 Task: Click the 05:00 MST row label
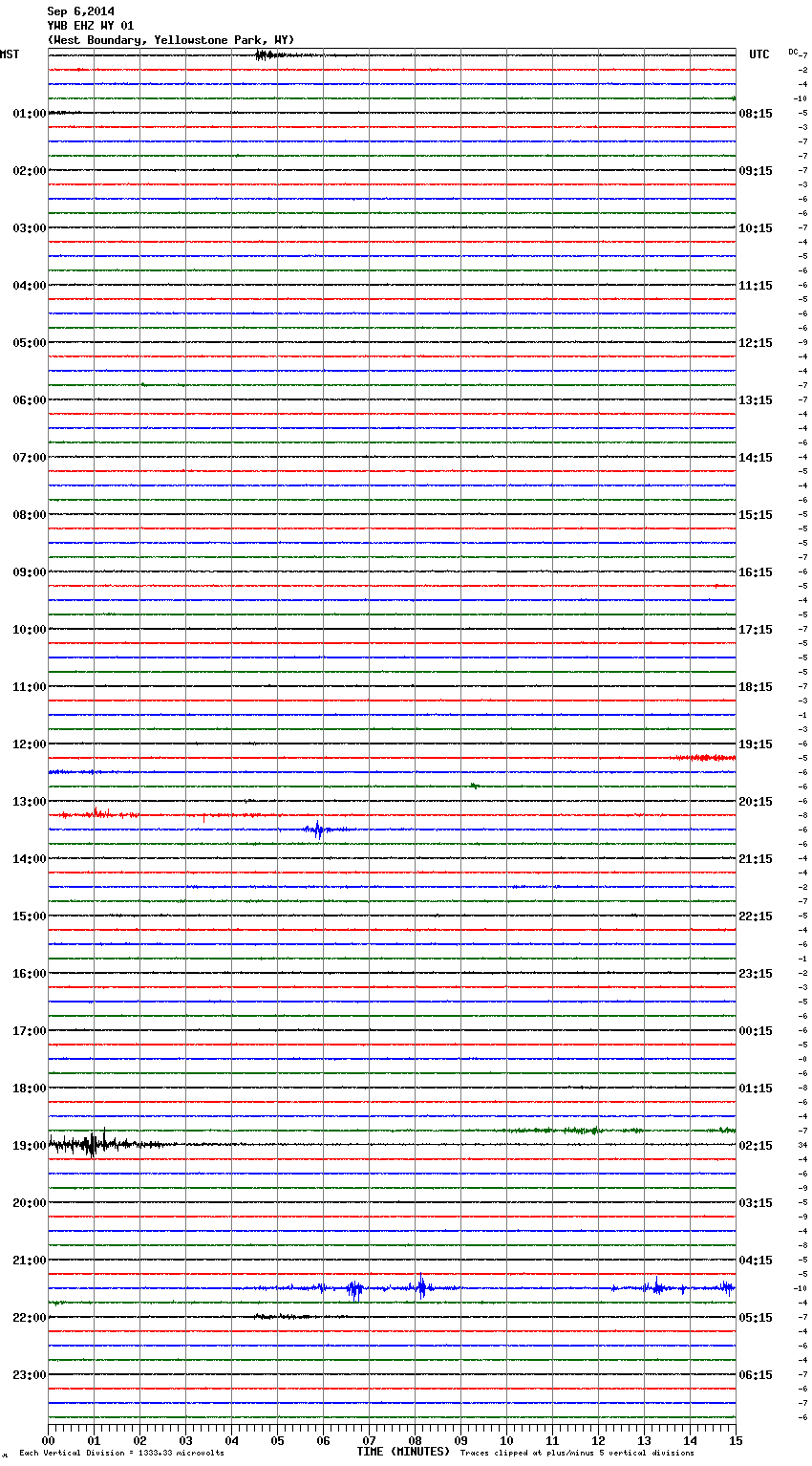(x=30, y=343)
